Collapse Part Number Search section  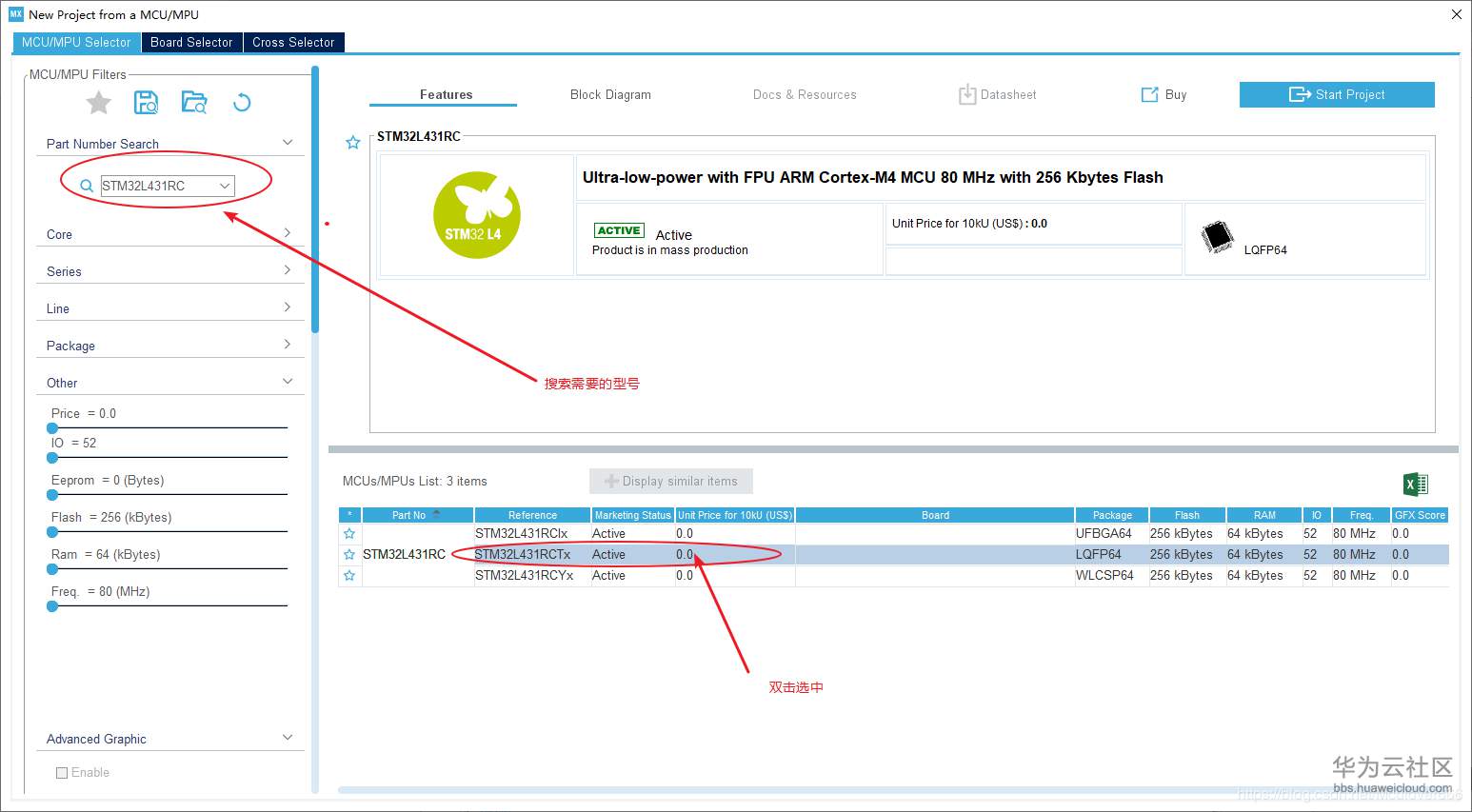(x=288, y=143)
